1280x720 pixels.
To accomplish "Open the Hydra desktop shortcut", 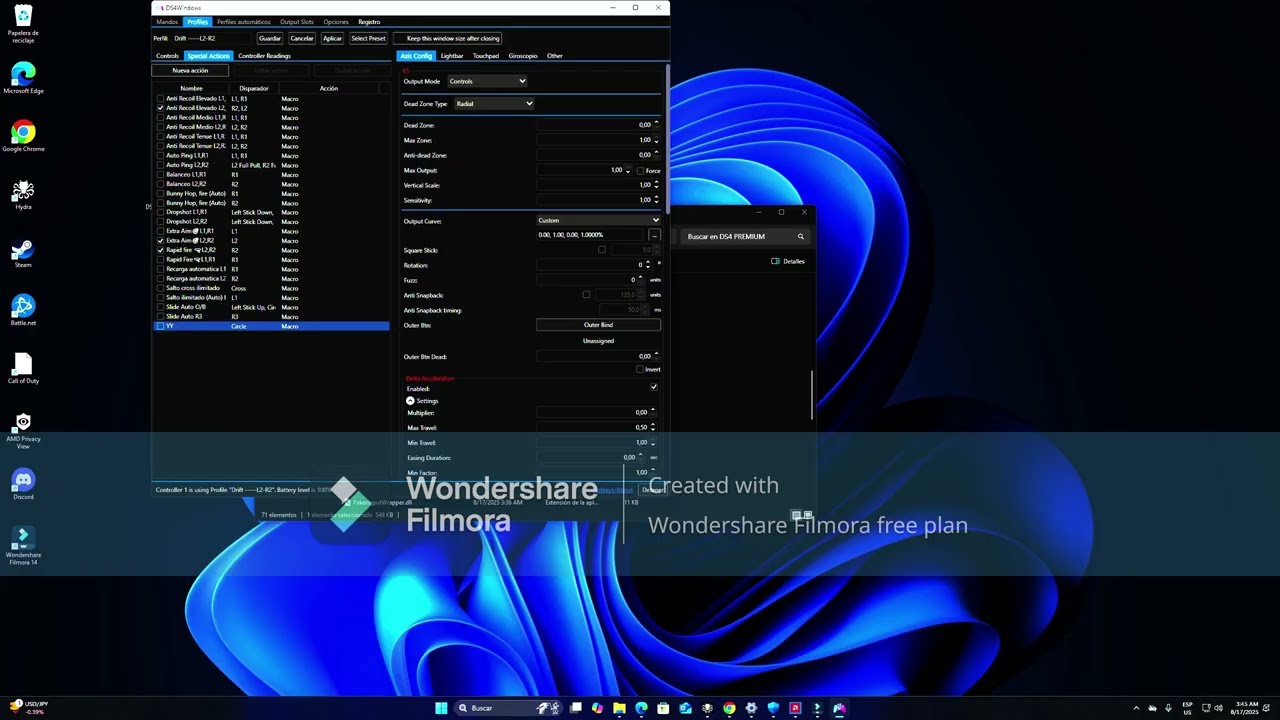I will point(23,195).
